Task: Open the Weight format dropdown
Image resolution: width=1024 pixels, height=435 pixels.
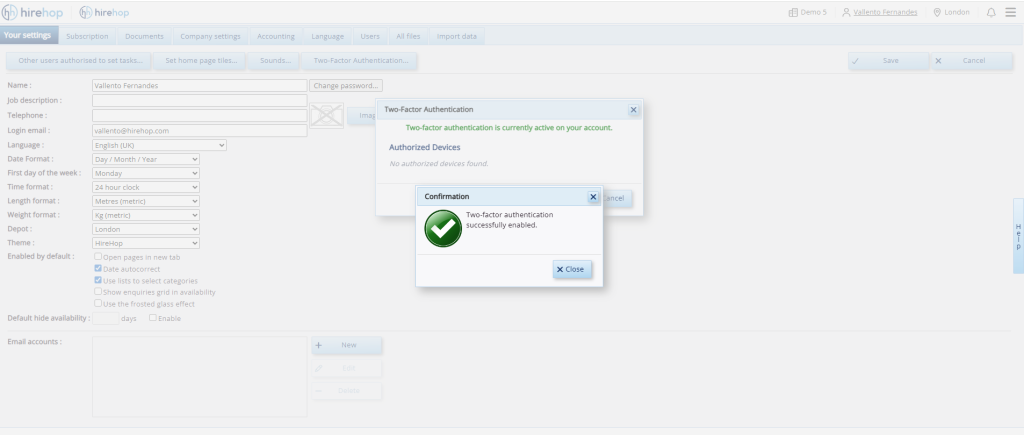Action: (146, 215)
